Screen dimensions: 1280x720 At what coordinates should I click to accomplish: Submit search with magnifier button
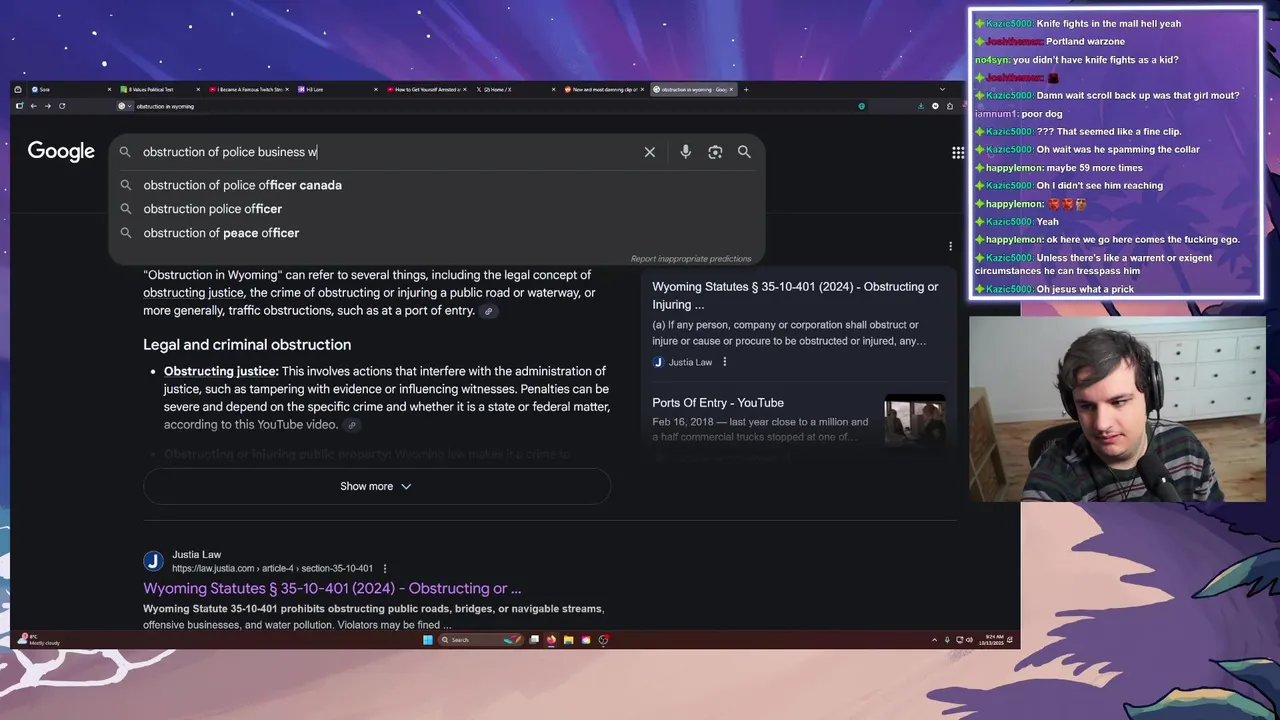coord(744,152)
